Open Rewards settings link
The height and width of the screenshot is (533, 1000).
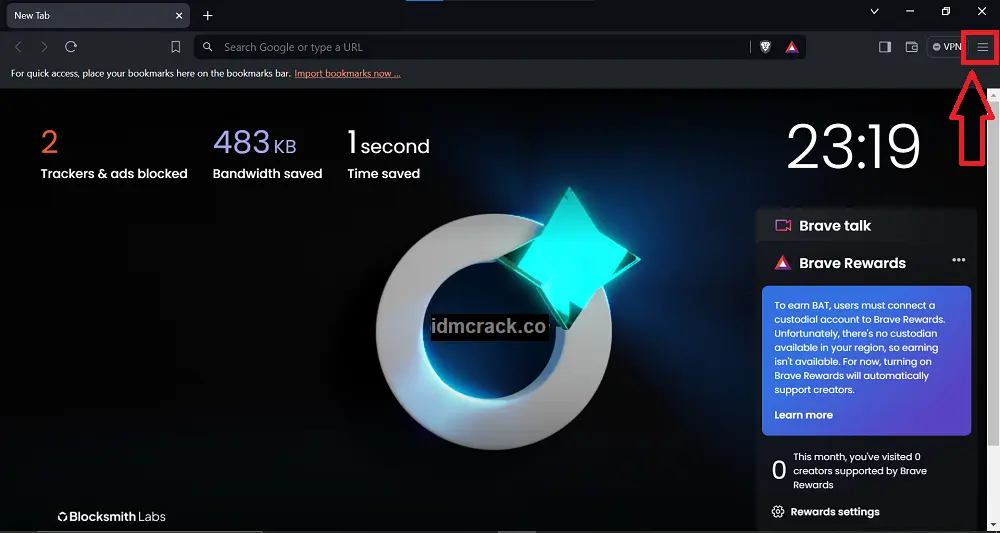click(835, 512)
